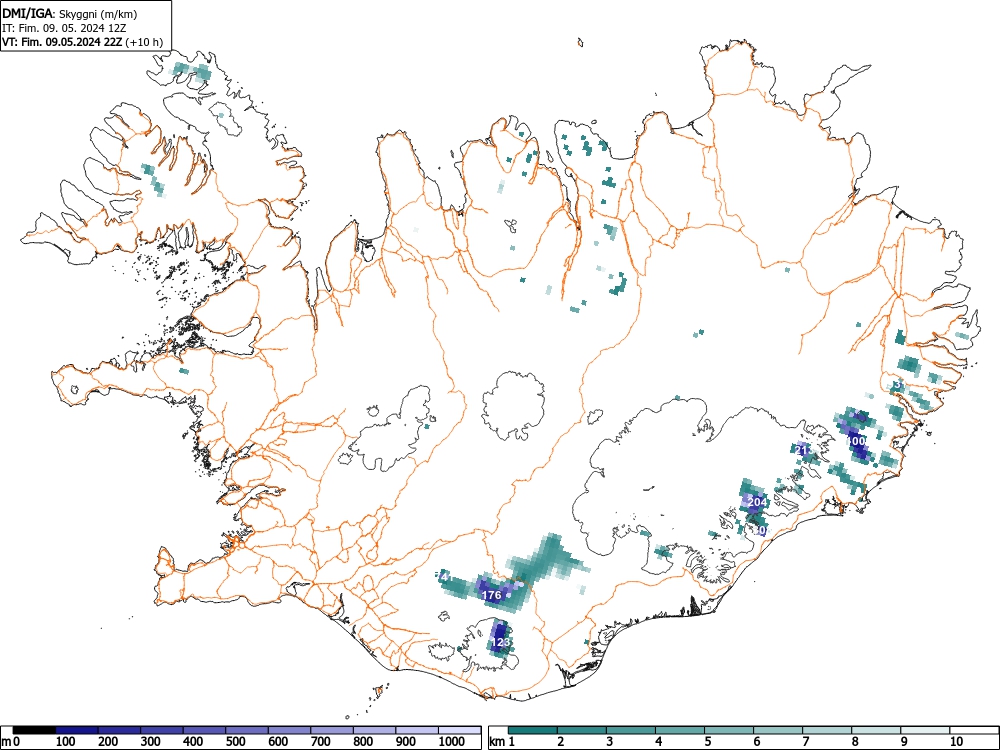Click the km '6' legend label
The width and height of the screenshot is (1000, 750).
pyautogui.click(x=757, y=742)
